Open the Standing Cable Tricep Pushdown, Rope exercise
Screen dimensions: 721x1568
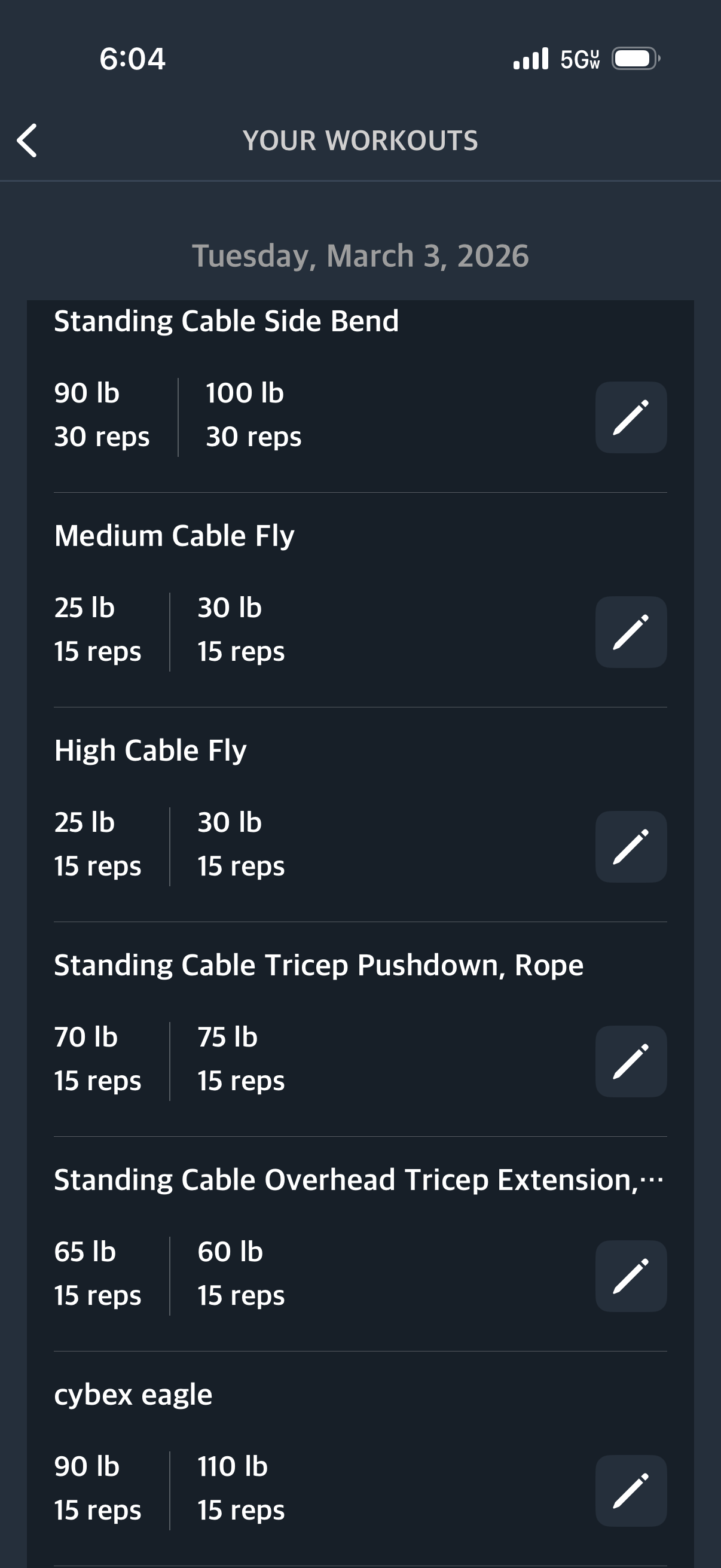point(318,965)
